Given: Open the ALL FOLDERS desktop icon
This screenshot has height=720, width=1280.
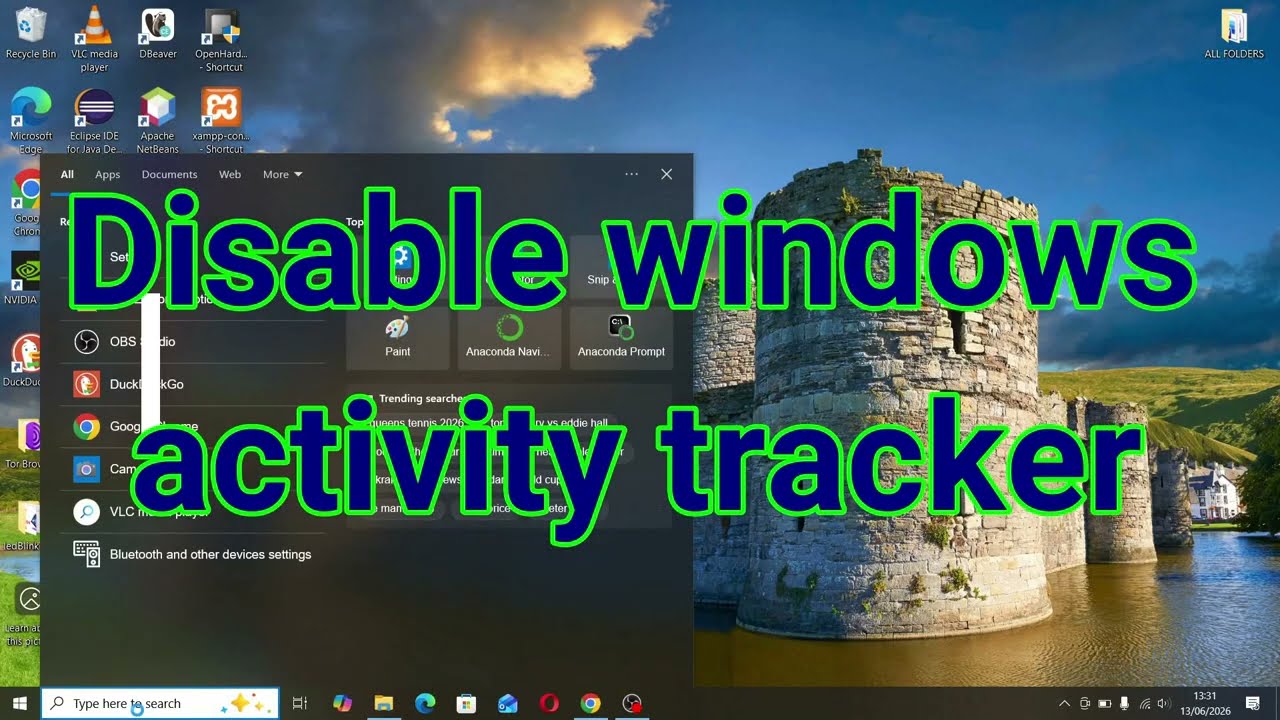Looking at the screenshot, I should pyautogui.click(x=1234, y=33).
